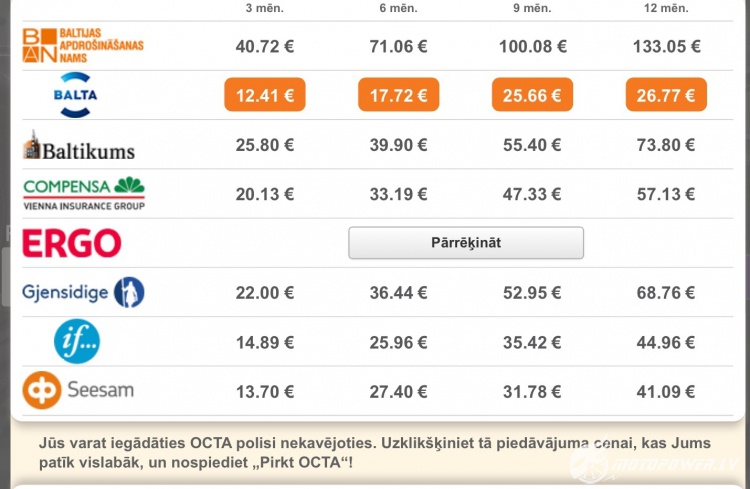Viewport: 750px width, 489px height.
Task: Click the 12 mēn. column header
Action: (666, 8)
